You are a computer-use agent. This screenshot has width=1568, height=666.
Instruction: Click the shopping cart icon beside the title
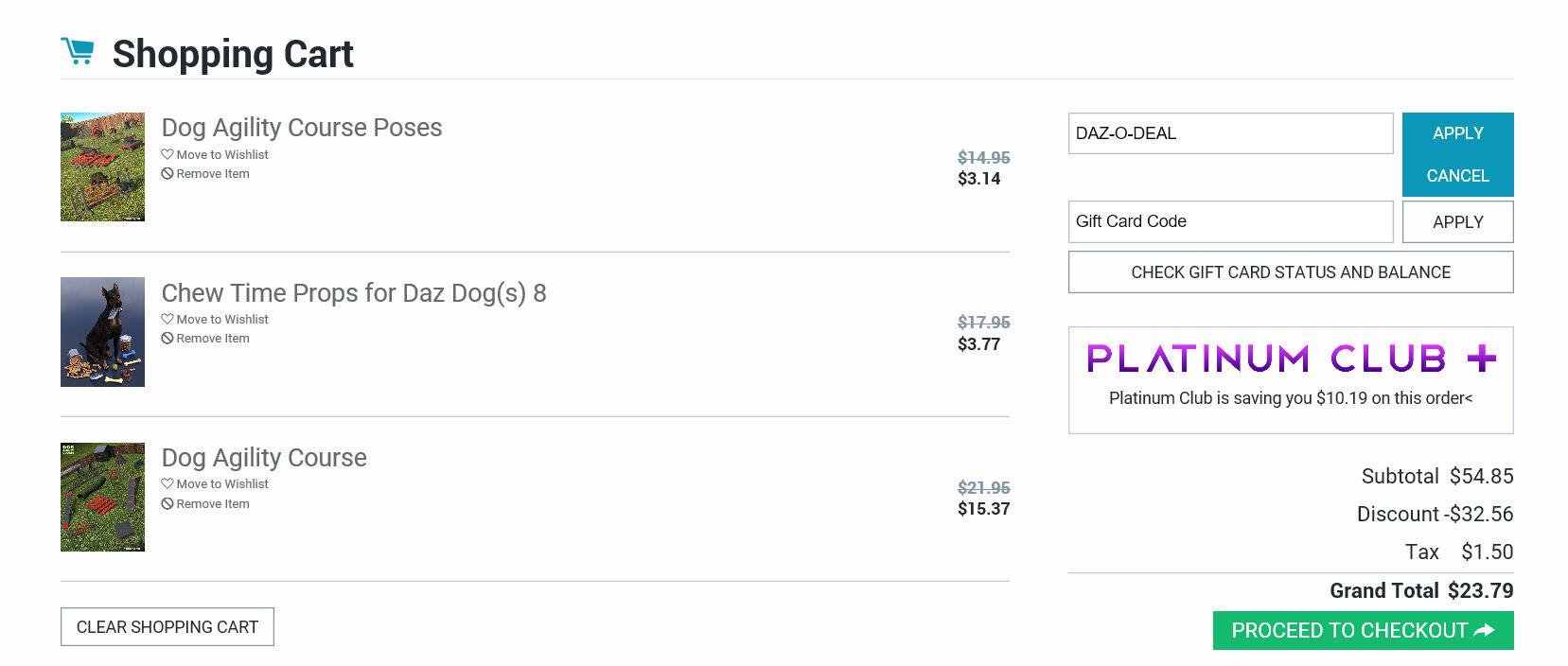tap(78, 51)
